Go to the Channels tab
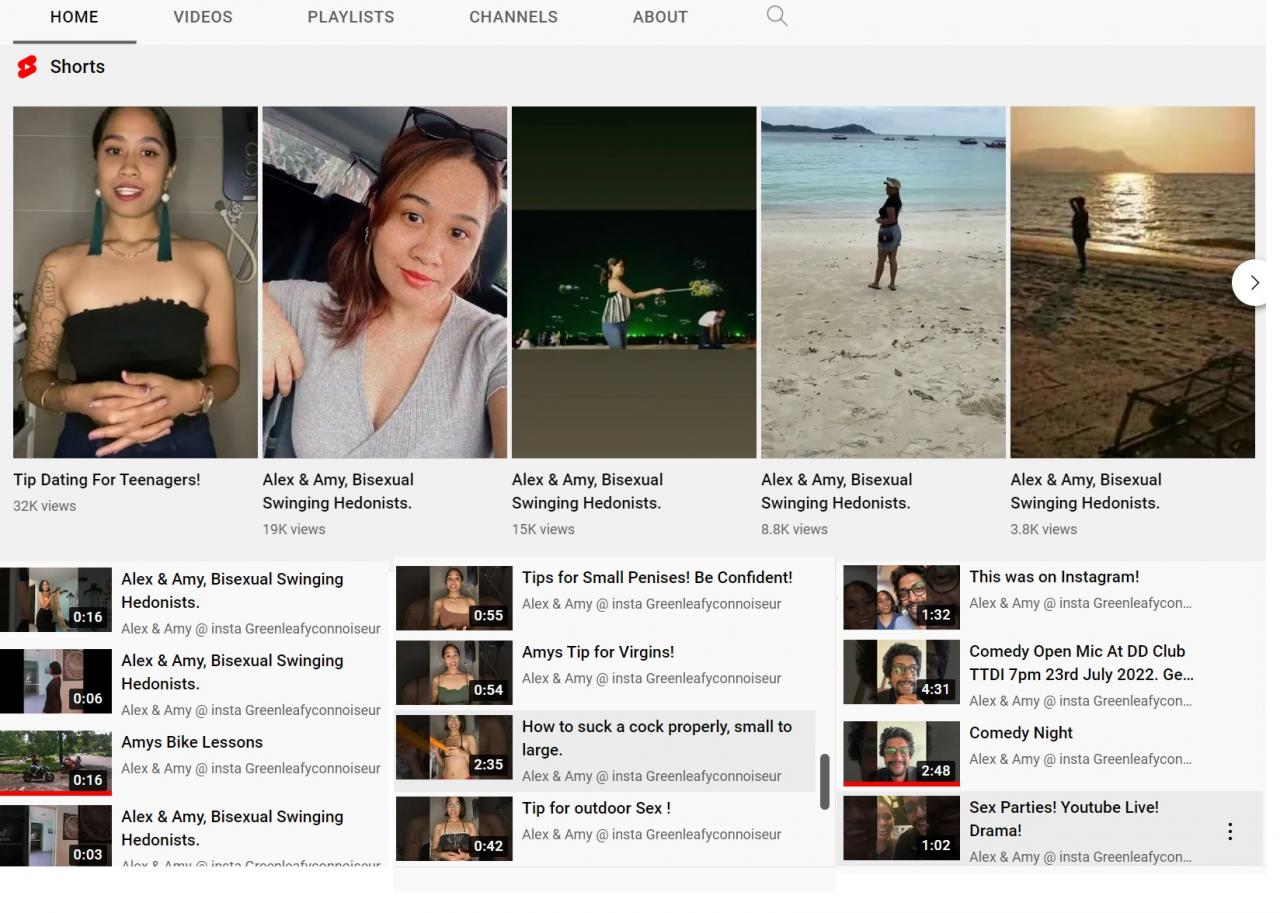 click(x=513, y=17)
